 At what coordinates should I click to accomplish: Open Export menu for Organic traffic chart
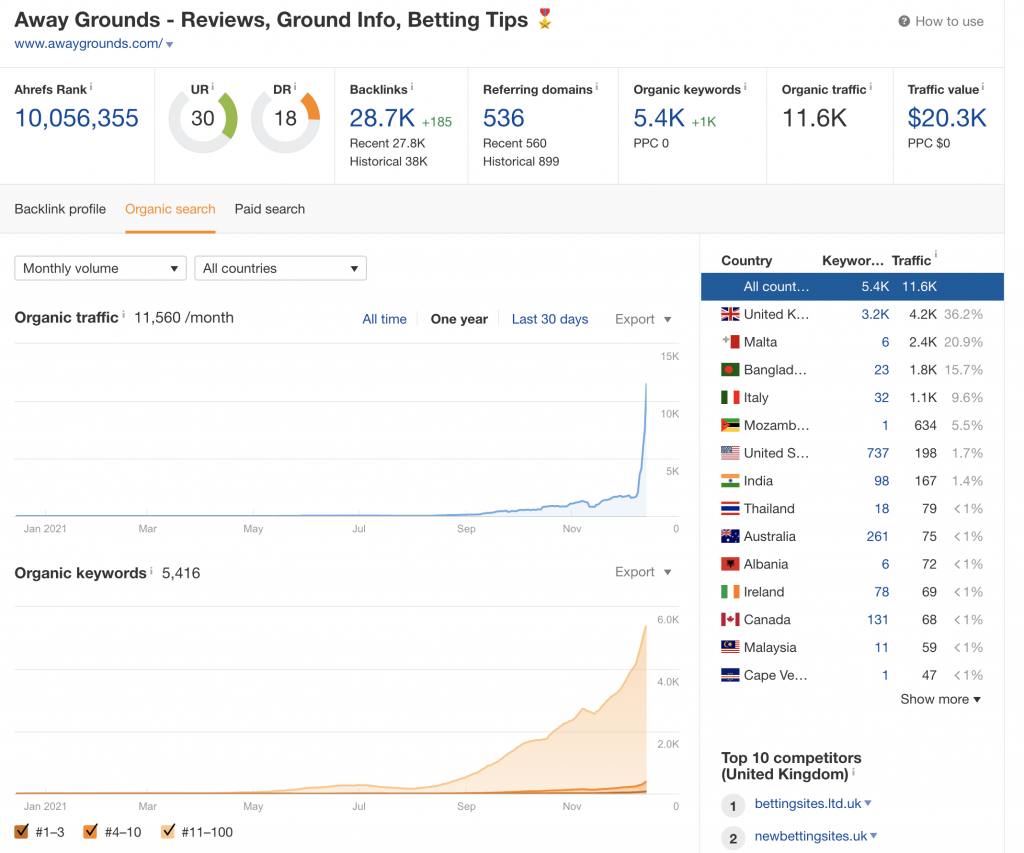[643, 319]
